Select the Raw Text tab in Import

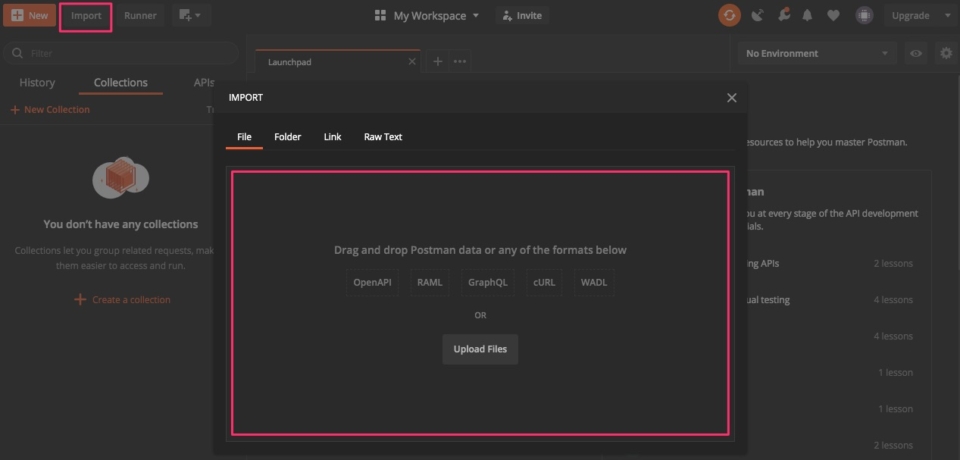(x=383, y=137)
